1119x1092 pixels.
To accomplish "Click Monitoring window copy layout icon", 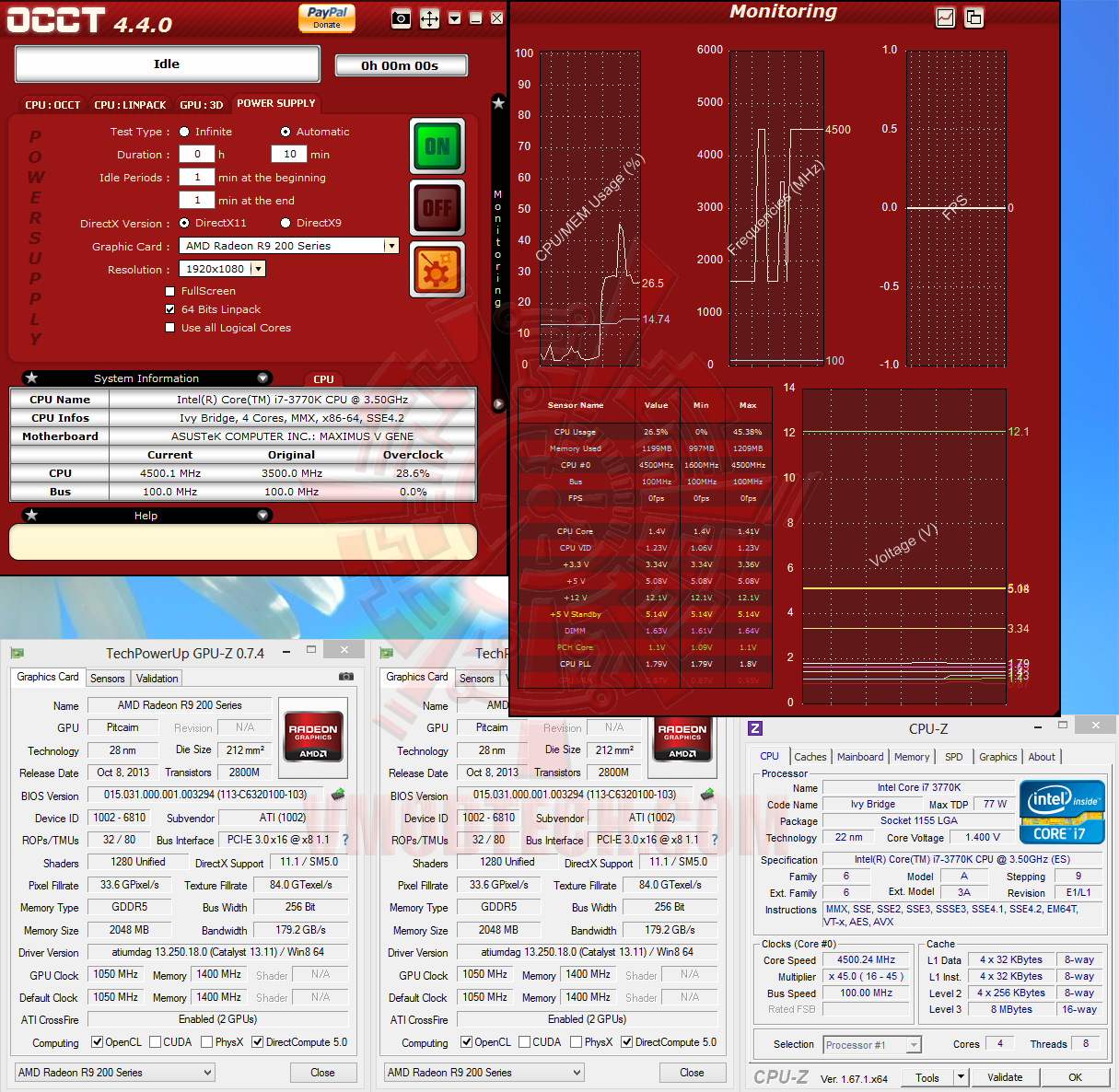I will tap(973, 17).
